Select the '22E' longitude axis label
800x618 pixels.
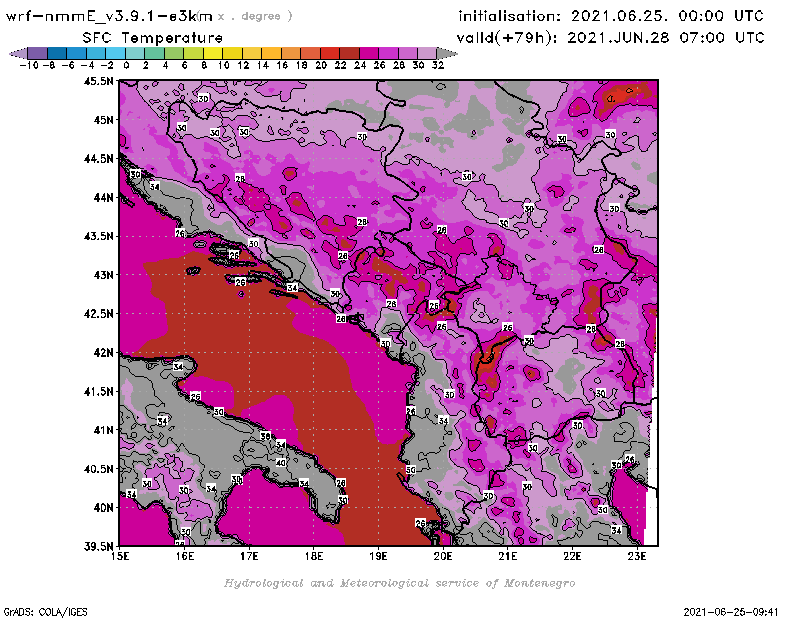click(572, 556)
